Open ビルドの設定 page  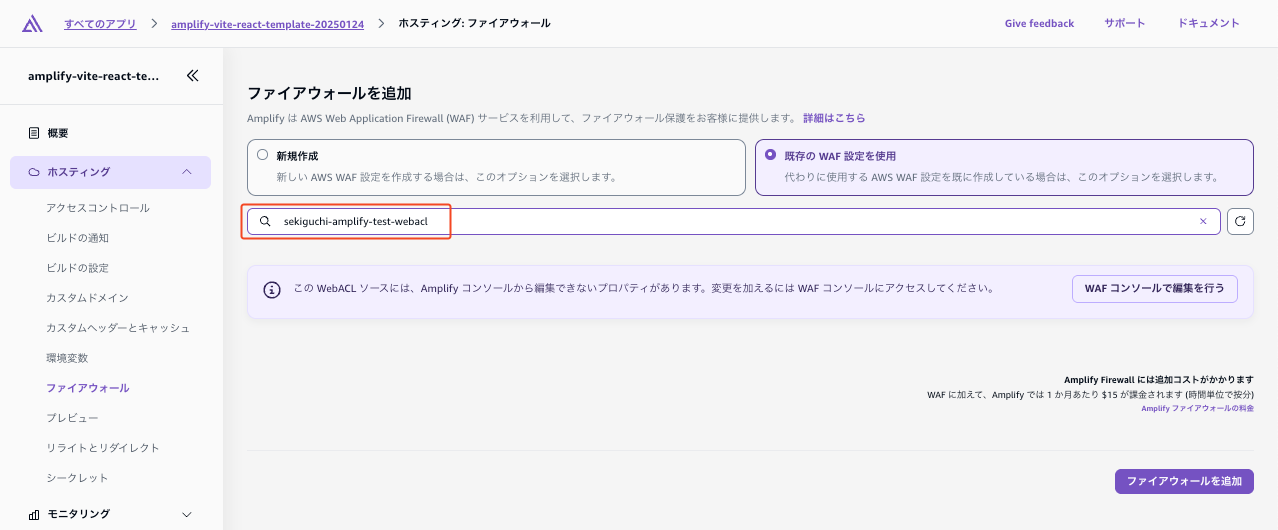coord(77,268)
